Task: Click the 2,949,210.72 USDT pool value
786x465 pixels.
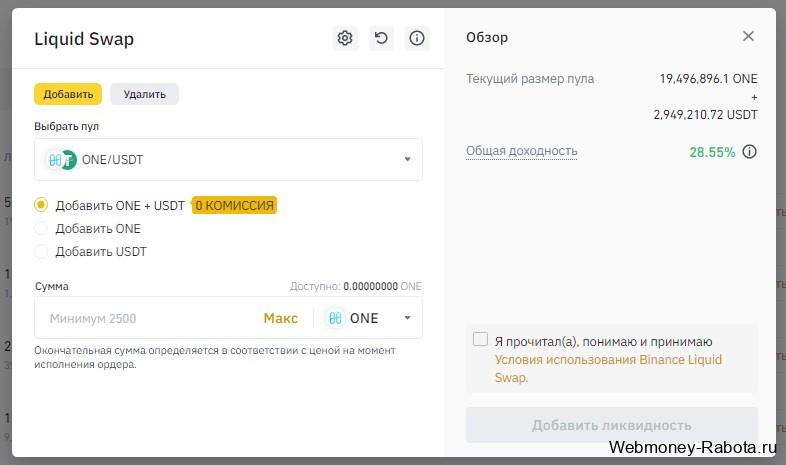Action: point(705,115)
